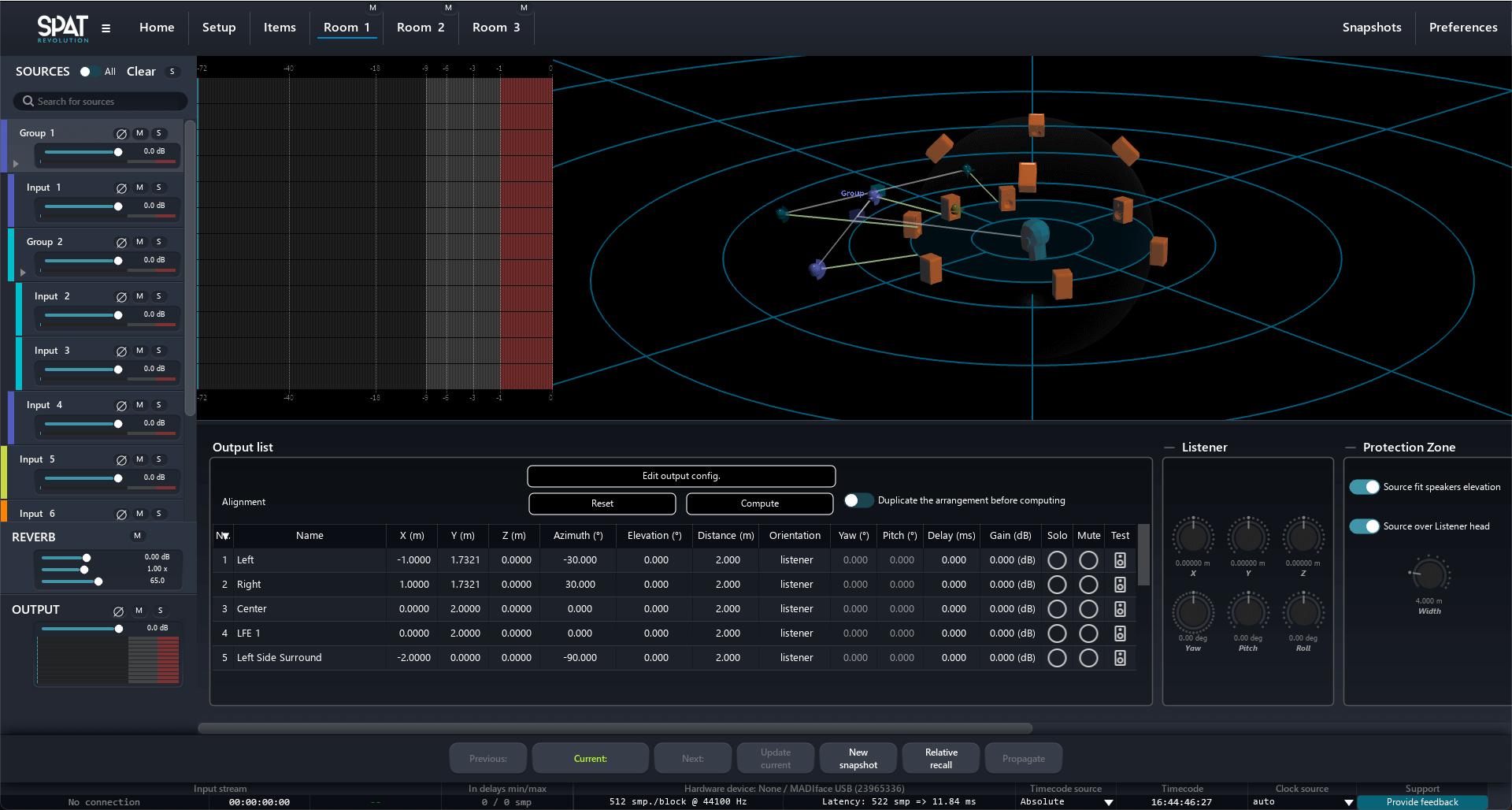The height and width of the screenshot is (810, 1512).
Task: Click the Compute alignment button
Action: 759,503
